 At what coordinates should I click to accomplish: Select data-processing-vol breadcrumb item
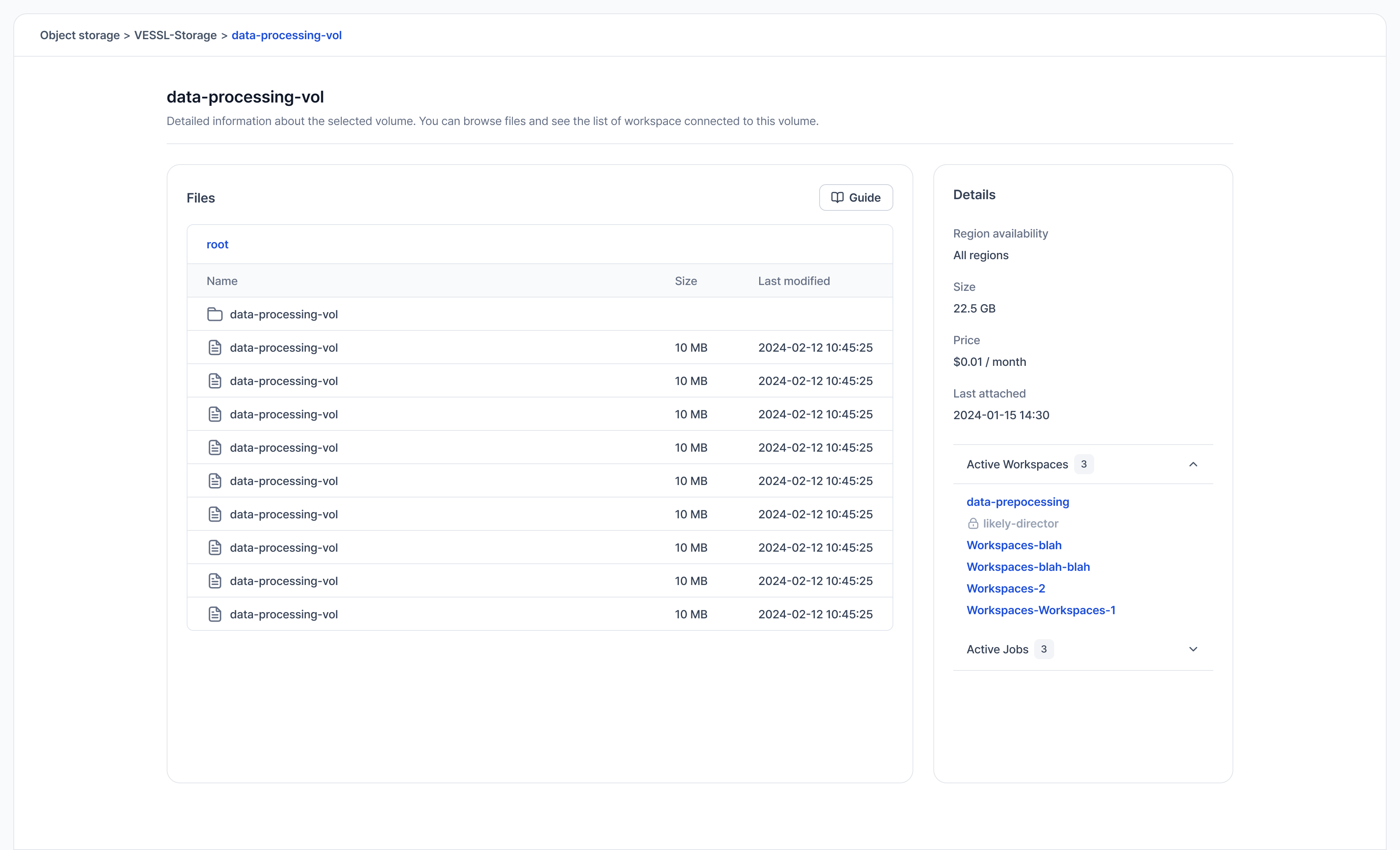(x=286, y=35)
